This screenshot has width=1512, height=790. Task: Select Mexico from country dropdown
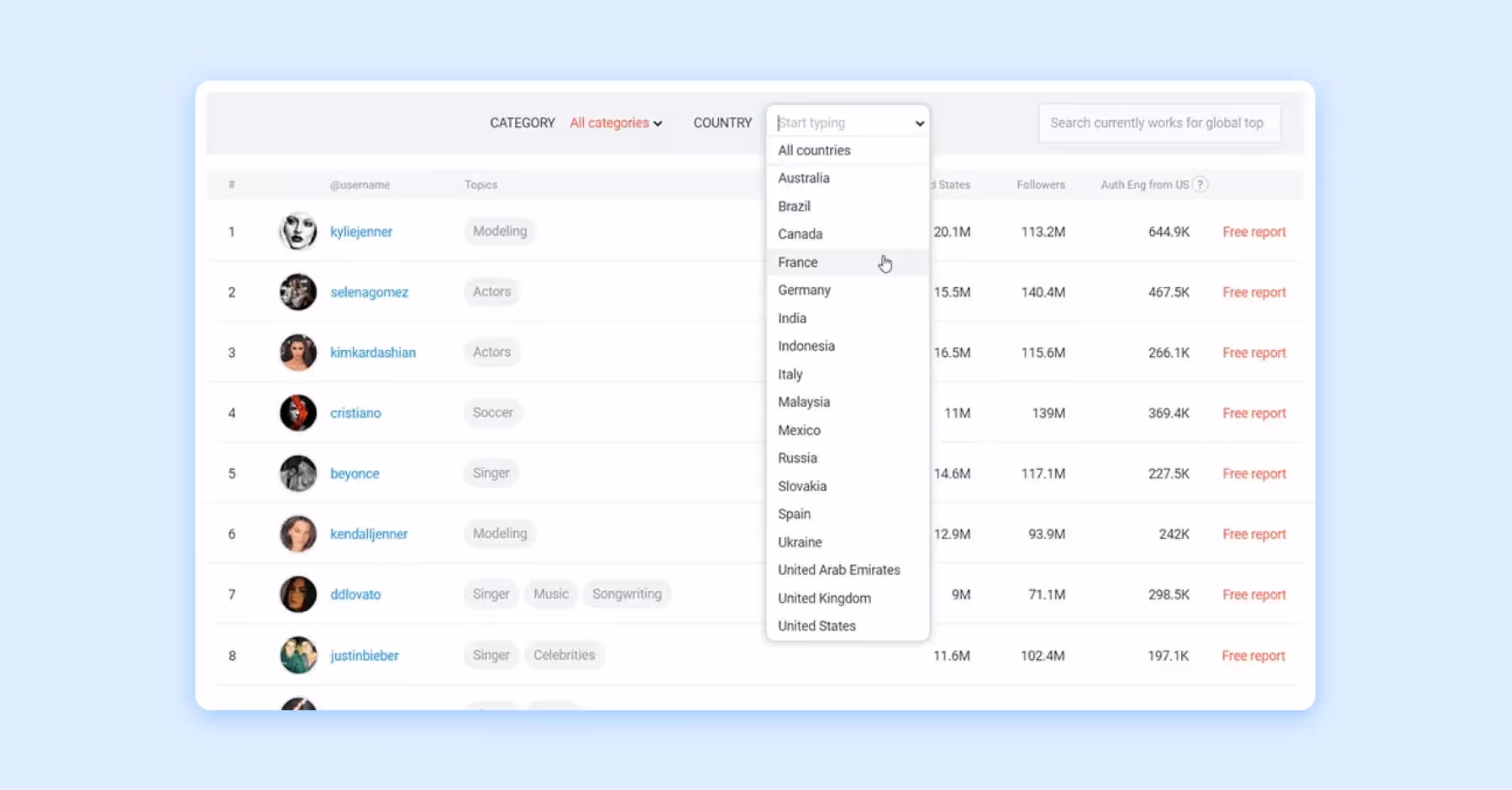tap(848, 430)
